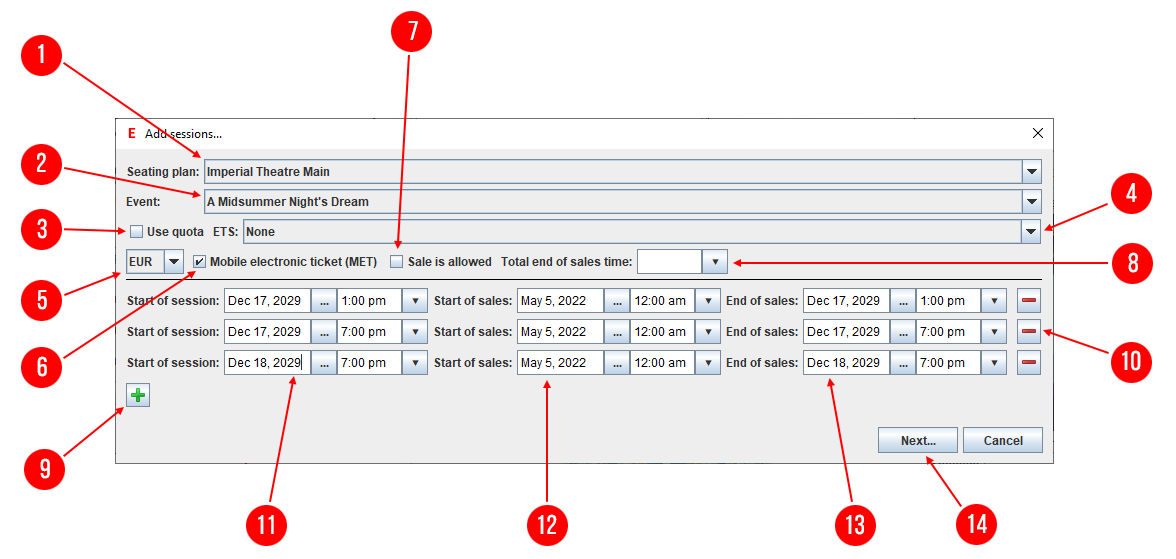Open third row Start of sales time dropdown

point(708,363)
